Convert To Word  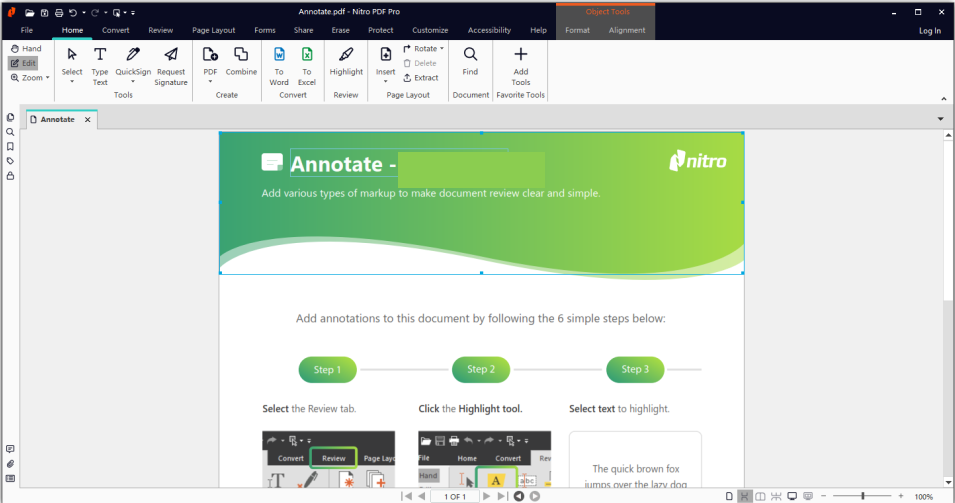[279, 66]
